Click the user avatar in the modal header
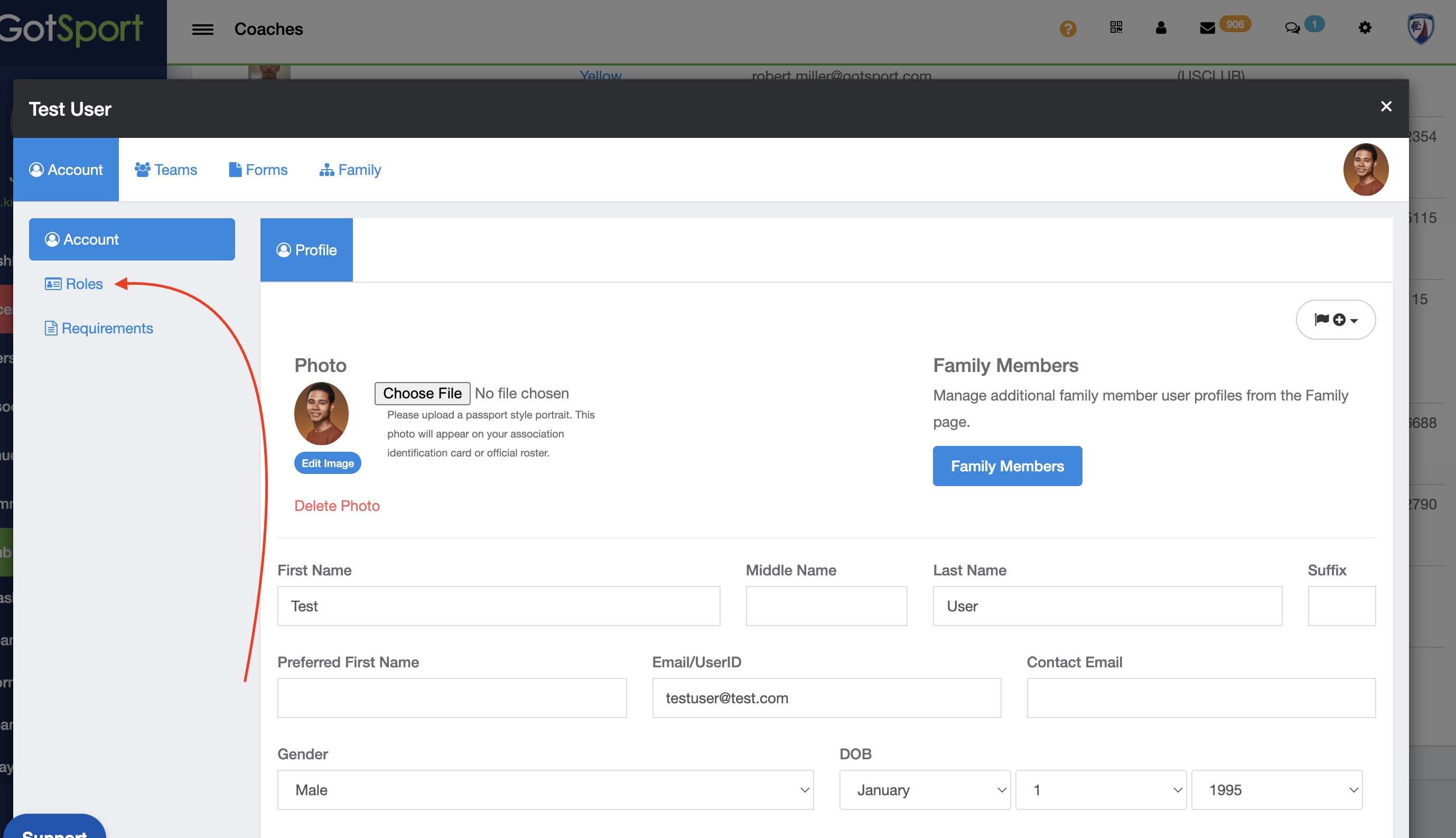Image resolution: width=1456 pixels, height=838 pixels. coord(1366,169)
